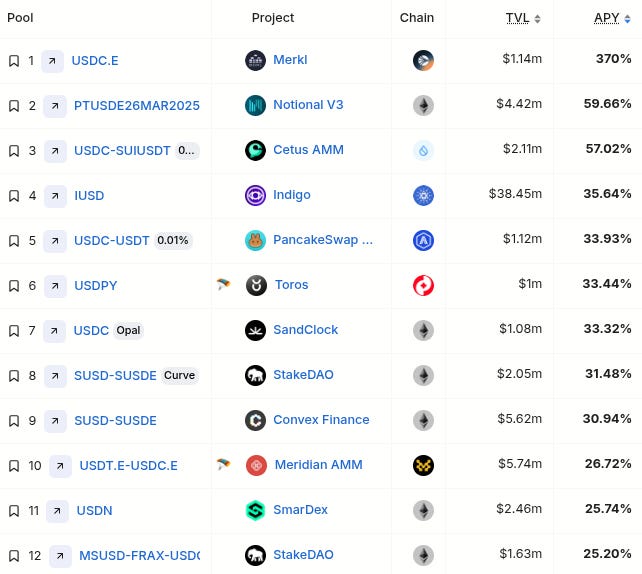The width and height of the screenshot is (642, 574).
Task: Click the airdrop parachute icon beside Meridian AMM
Action: 224,465
